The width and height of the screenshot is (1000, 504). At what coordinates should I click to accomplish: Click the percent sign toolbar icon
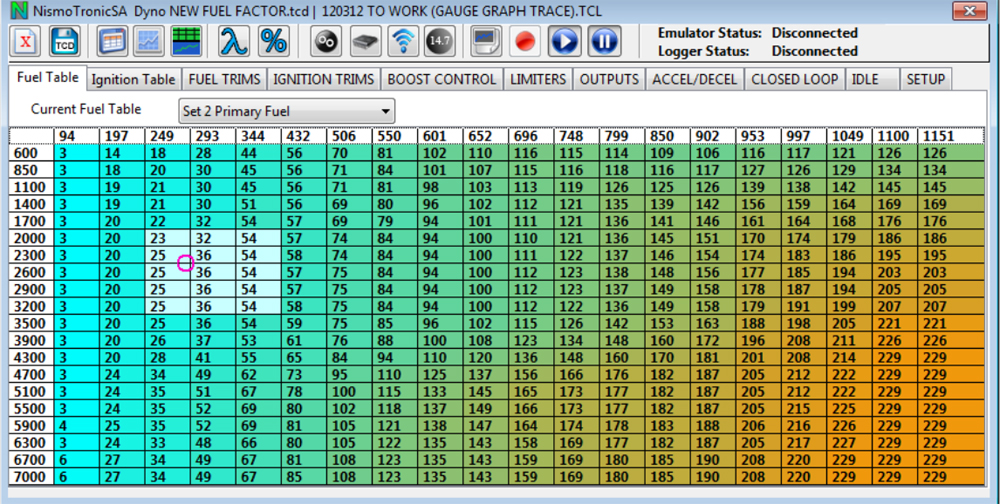(x=273, y=41)
